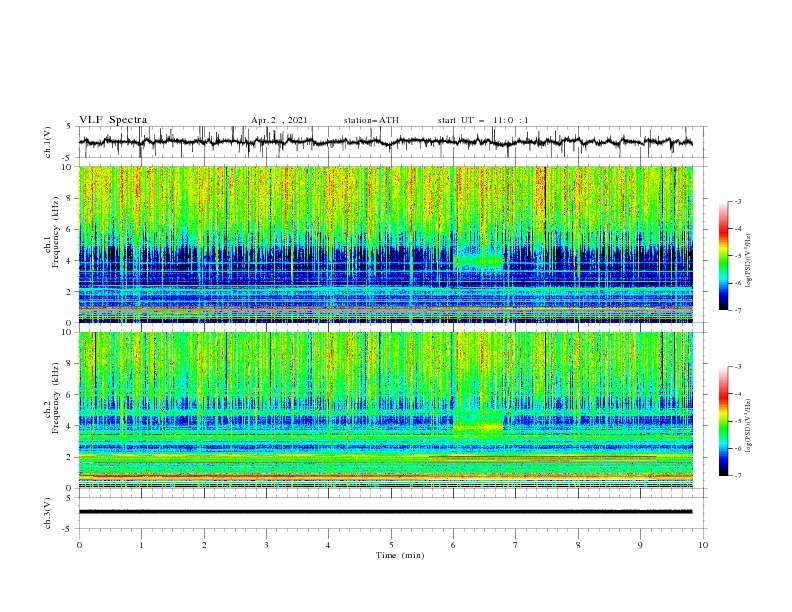The image size is (792, 612).
Task: Click the ch.1 spectrogram color scale bar
Action: (723, 255)
